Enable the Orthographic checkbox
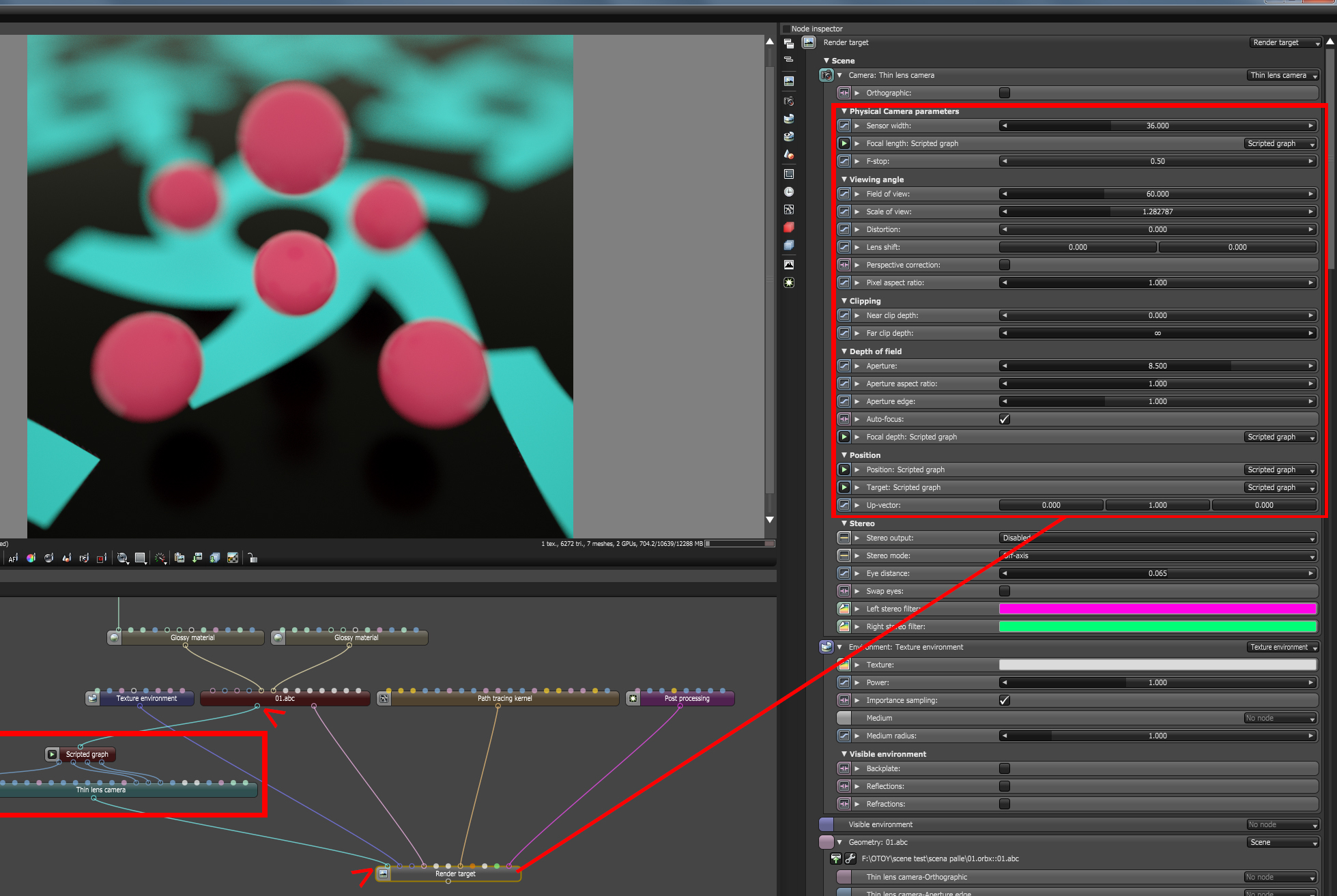This screenshot has height=896, width=1337. pyautogui.click(x=1004, y=93)
